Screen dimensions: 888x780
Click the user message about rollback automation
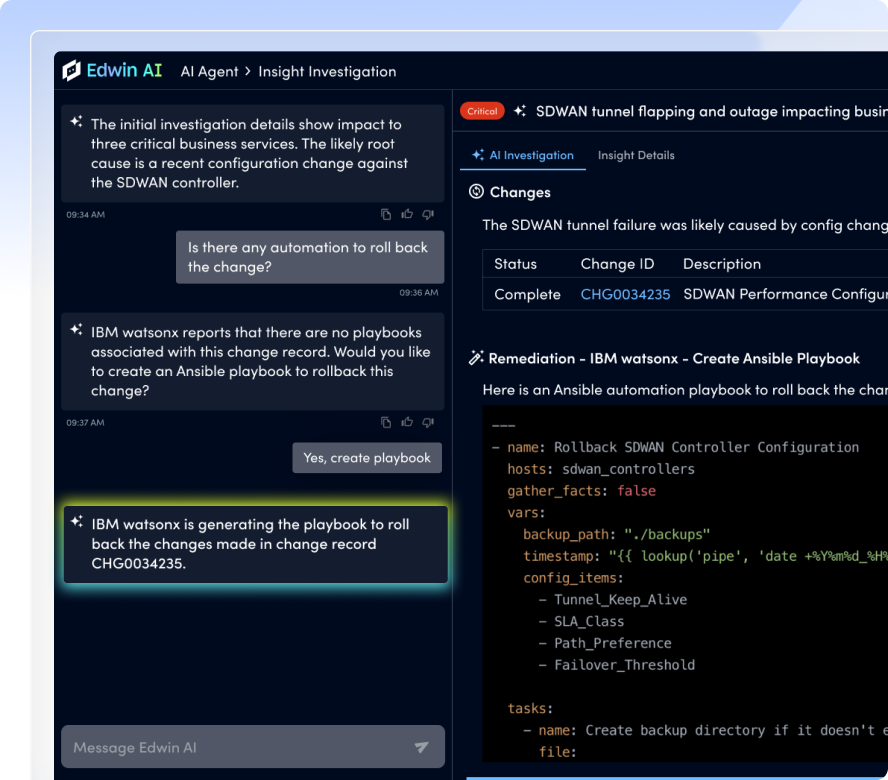[310, 257]
